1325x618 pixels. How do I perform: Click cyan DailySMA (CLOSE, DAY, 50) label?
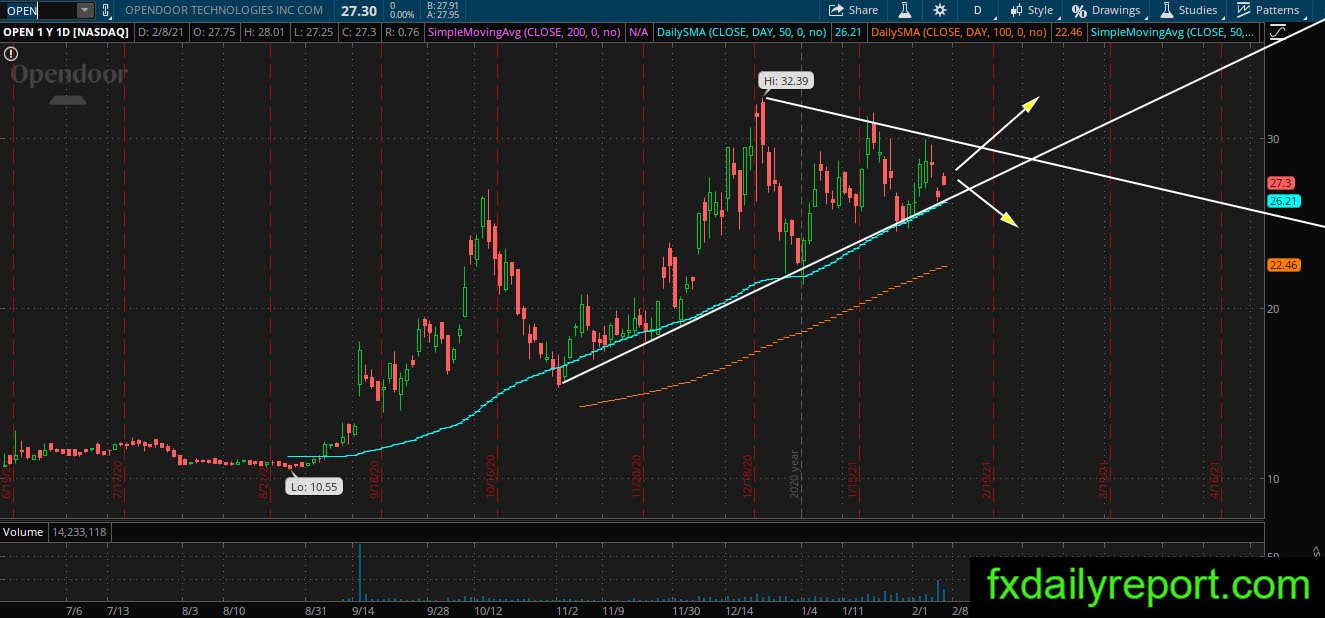click(742, 32)
